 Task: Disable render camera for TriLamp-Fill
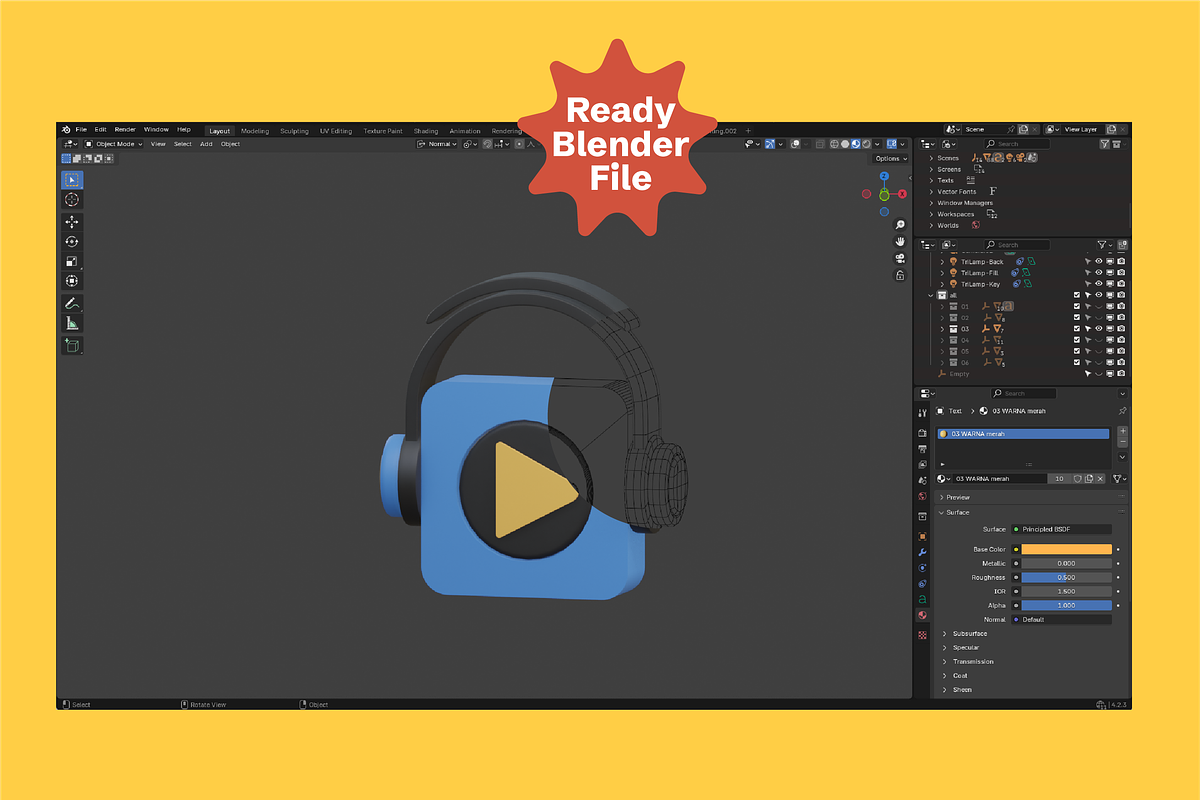(x=1121, y=273)
